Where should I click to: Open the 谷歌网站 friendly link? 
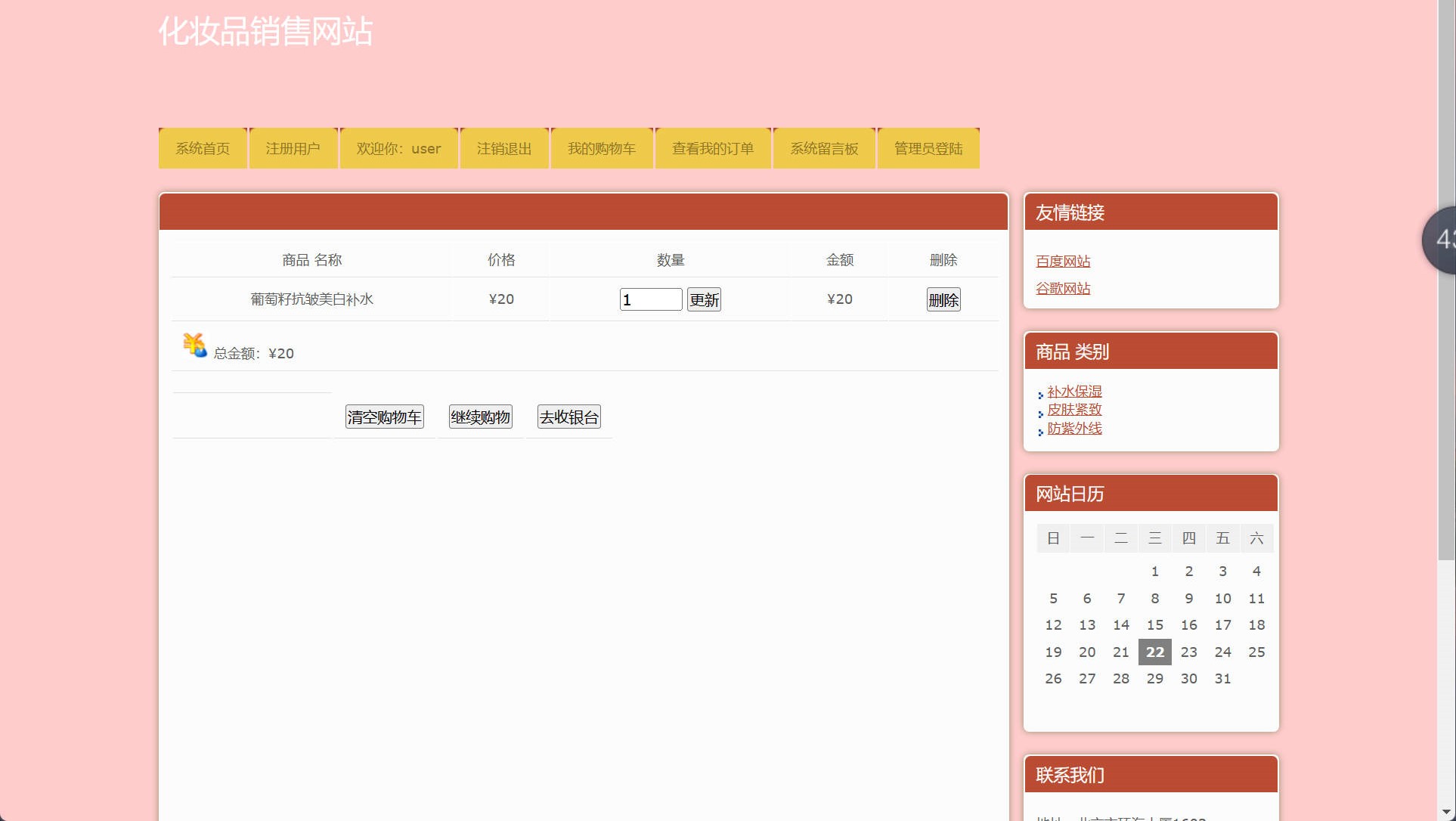pos(1063,288)
